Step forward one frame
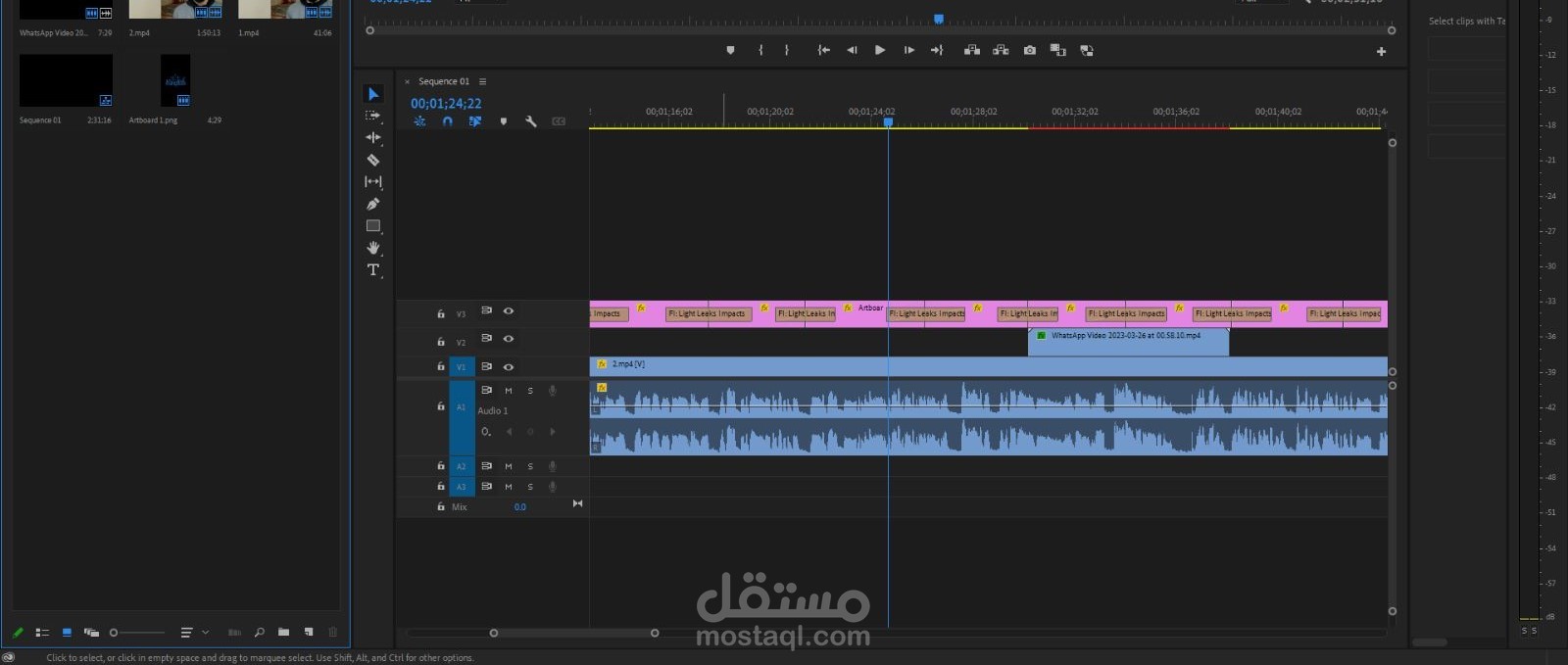This screenshot has height=665, width=1568. [909, 50]
